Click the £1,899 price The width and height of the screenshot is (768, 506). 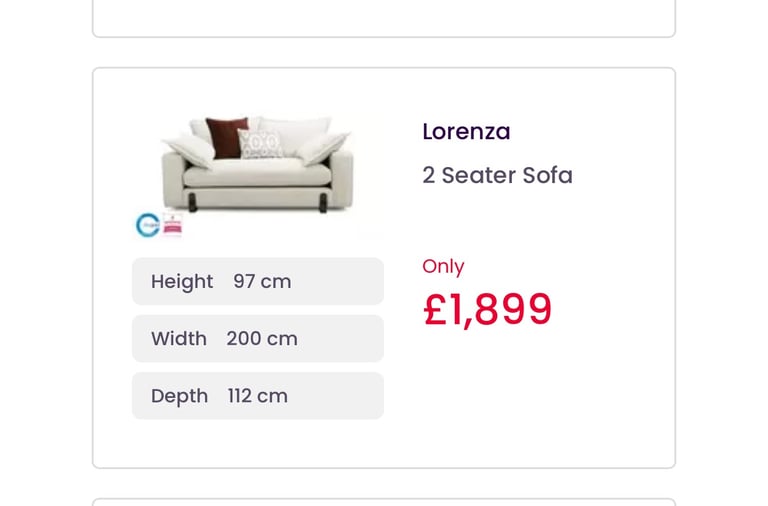(x=487, y=309)
